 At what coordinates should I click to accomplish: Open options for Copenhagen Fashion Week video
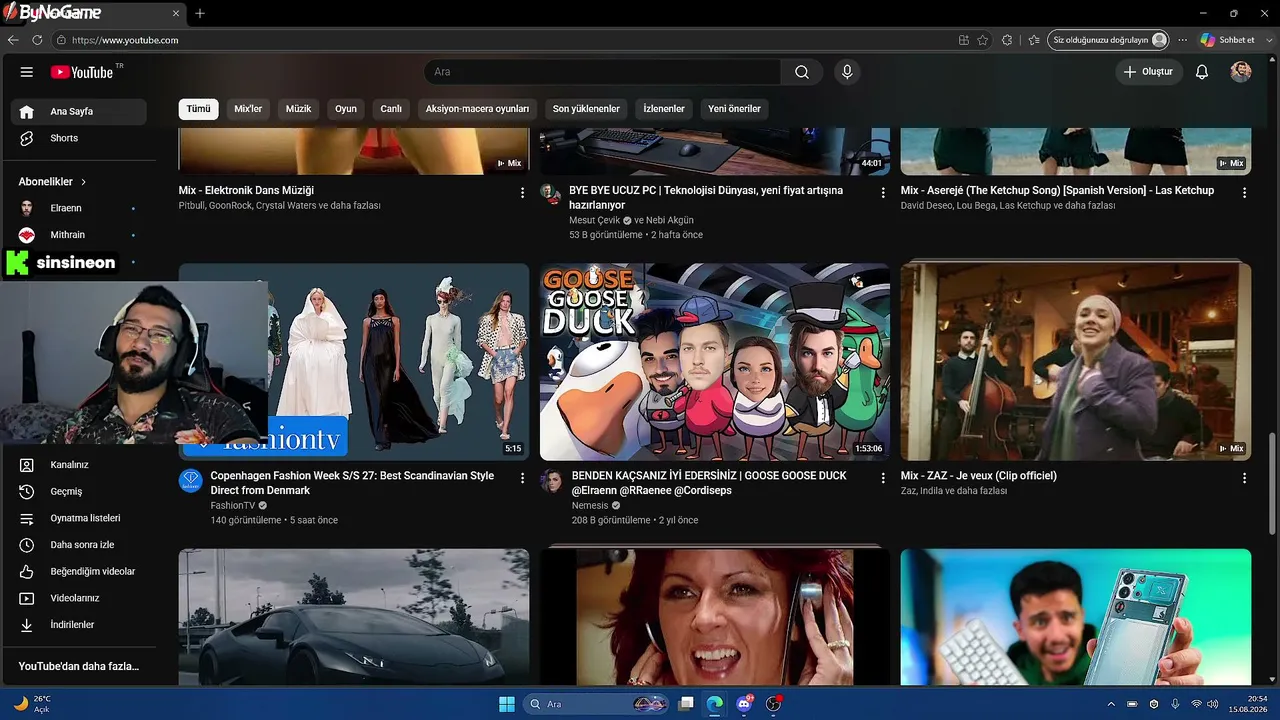pyautogui.click(x=522, y=478)
